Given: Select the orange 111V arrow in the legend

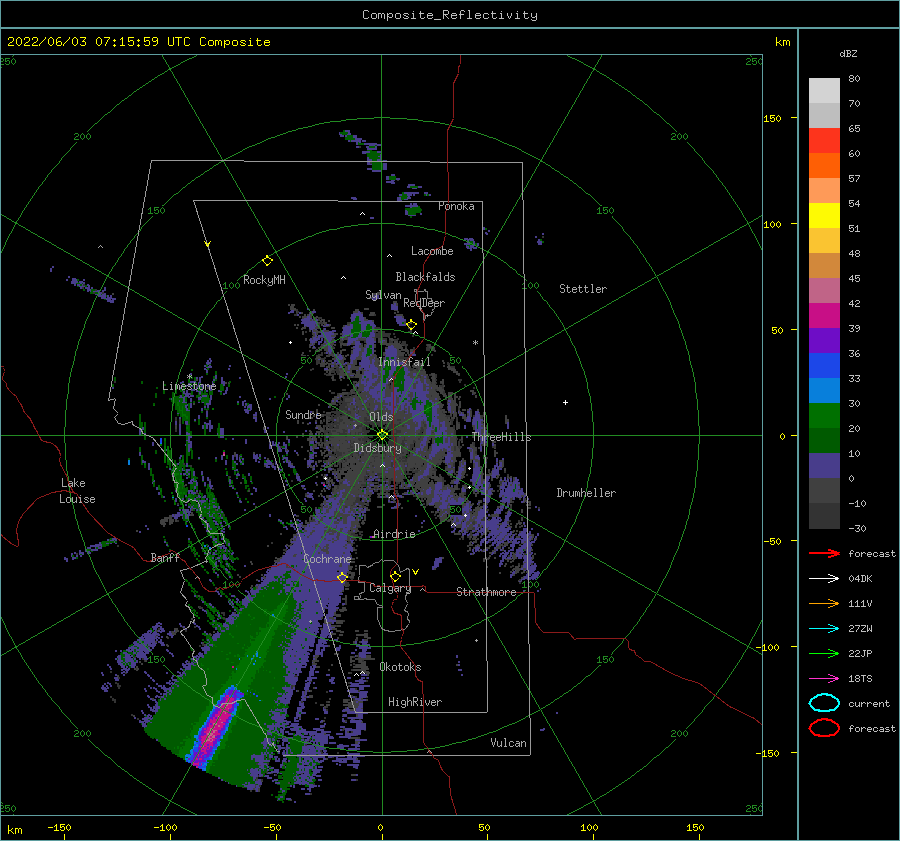Looking at the screenshot, I should 824,603.
